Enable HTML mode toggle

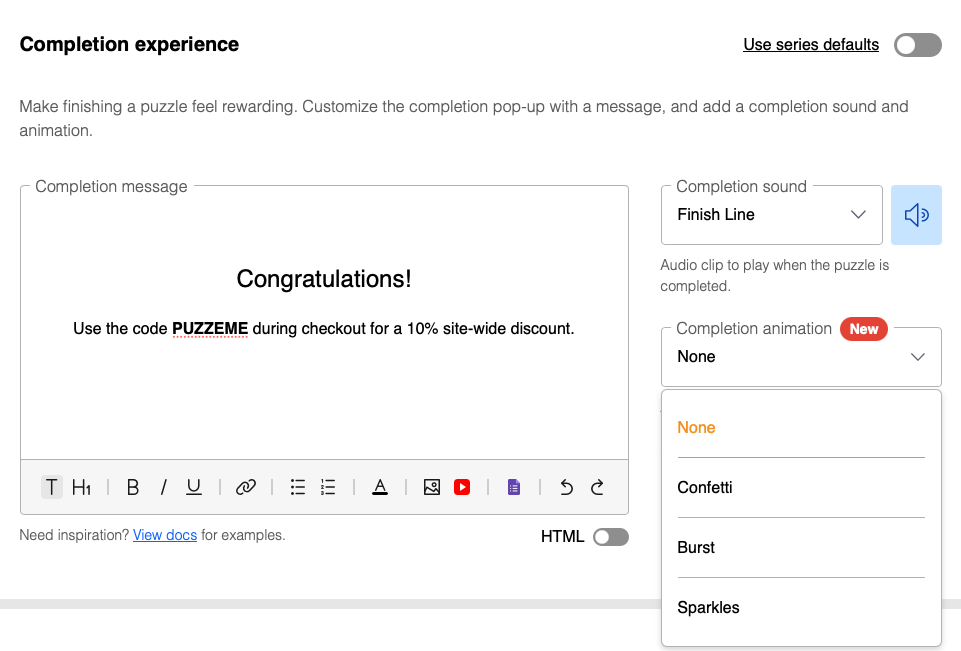[x=610, y=537]
